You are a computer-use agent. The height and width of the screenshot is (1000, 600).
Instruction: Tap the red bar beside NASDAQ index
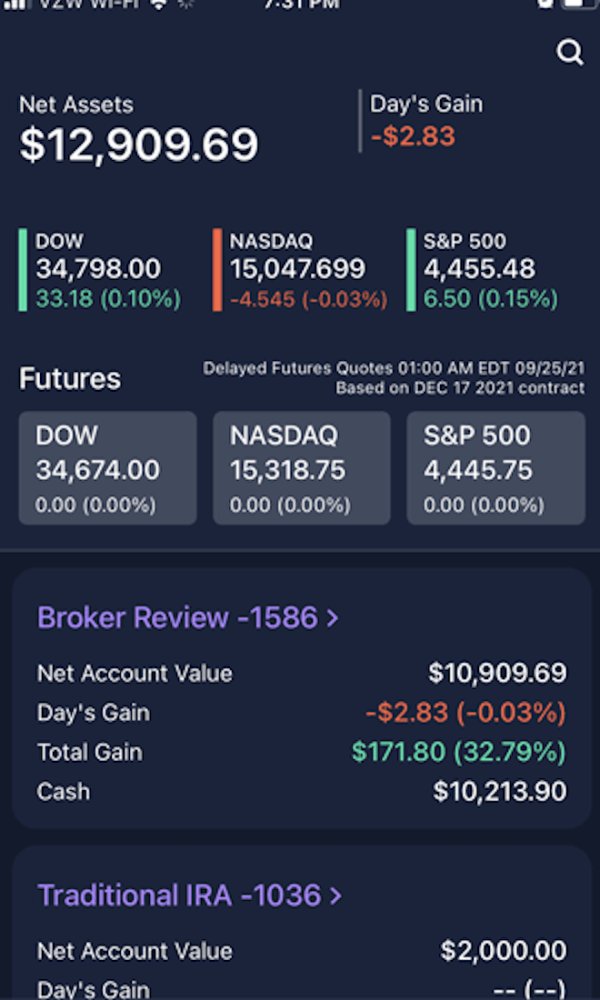pos(217,269)
